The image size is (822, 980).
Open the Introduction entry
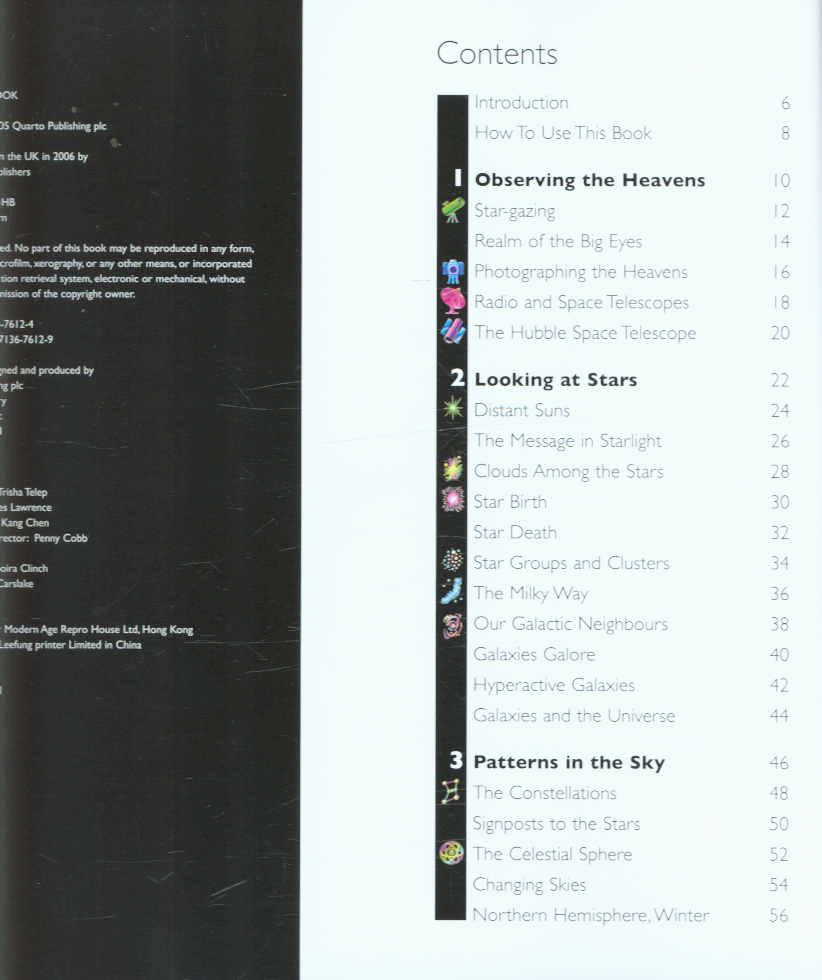[x=521, y=102]
